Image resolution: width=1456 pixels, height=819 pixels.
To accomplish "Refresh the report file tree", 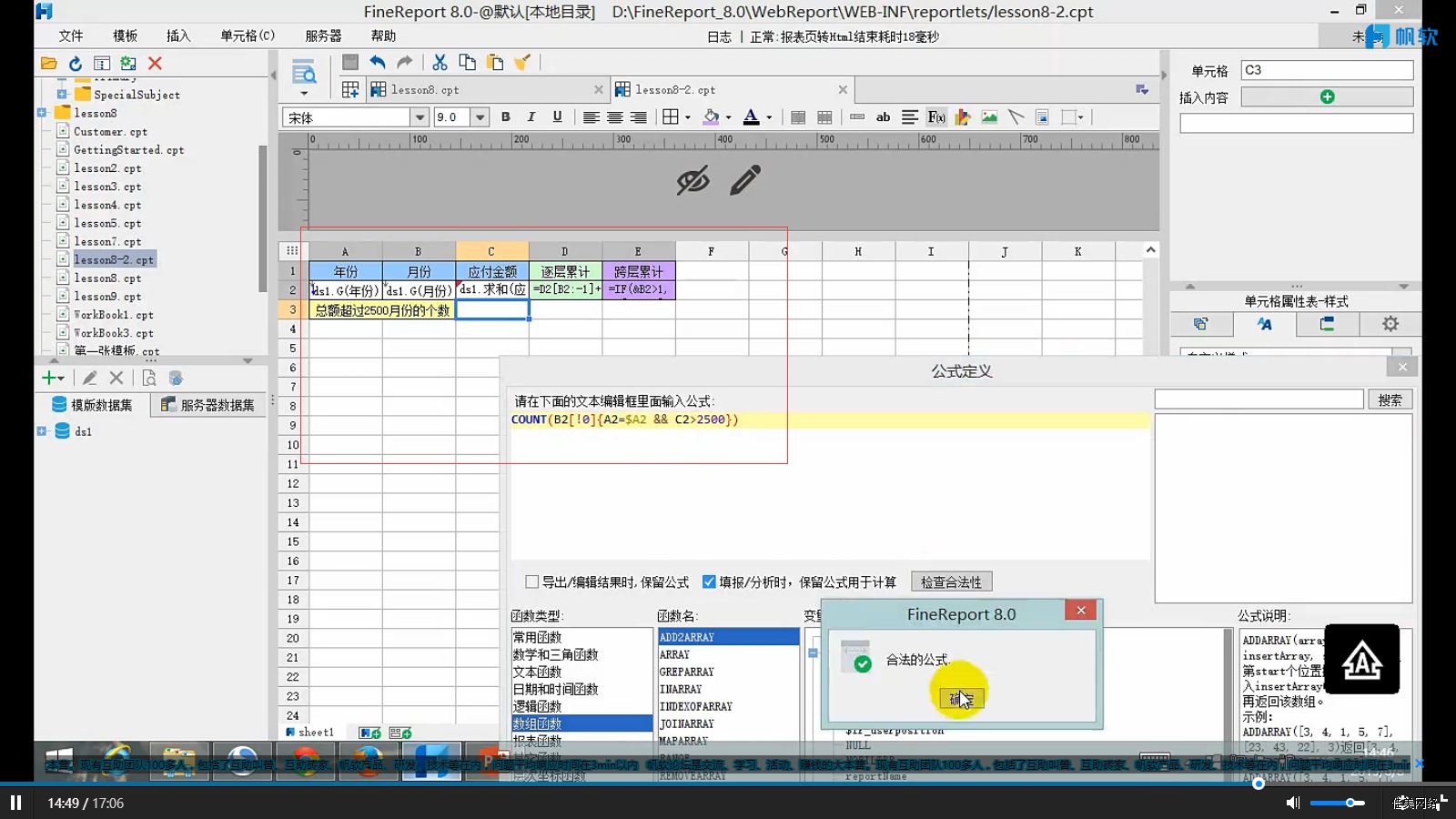I will tap(76, 63).
